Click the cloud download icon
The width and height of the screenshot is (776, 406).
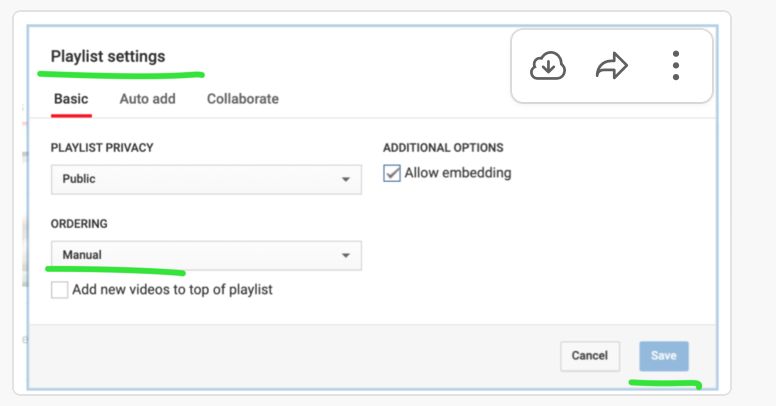point(548,67)
